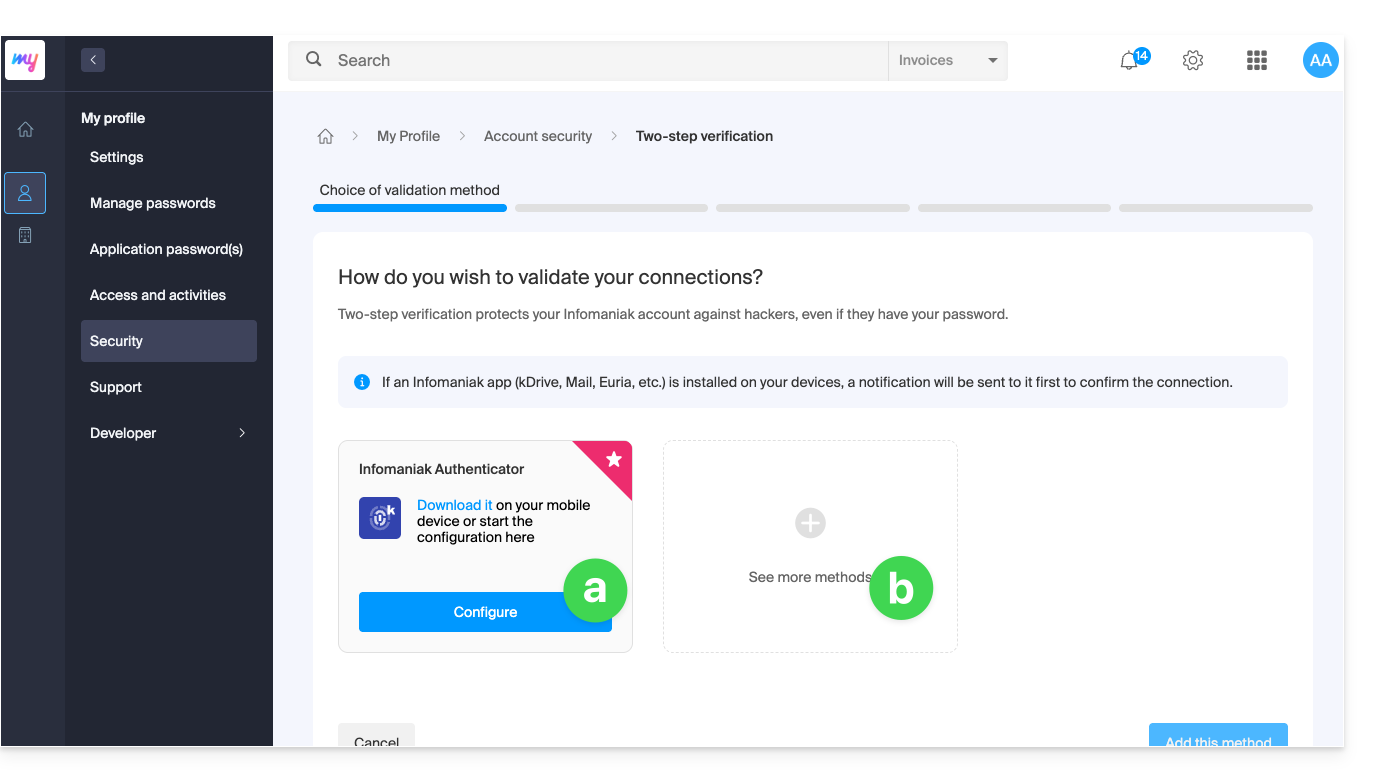Click the Infomaniak Authenticator card title
Screen dimensions: 1379x782
pos(441,469)
